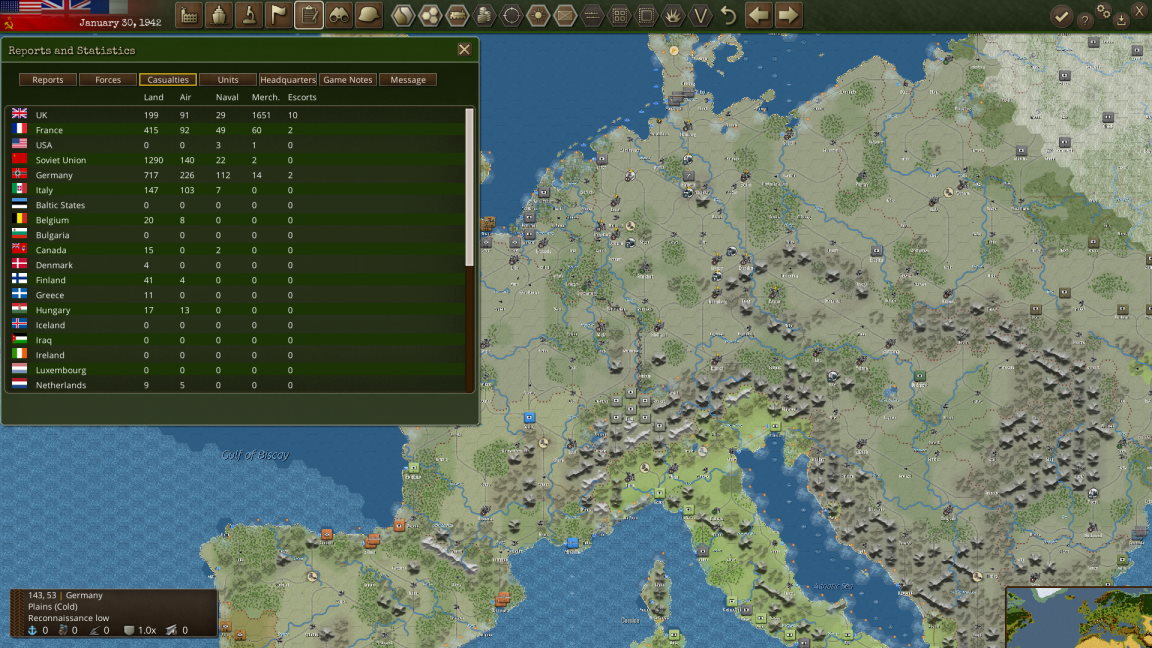Viewport: 1152px width, 648px height.
Task: Click the dotted square border hexagon
Action: click(x=647, y=15)
